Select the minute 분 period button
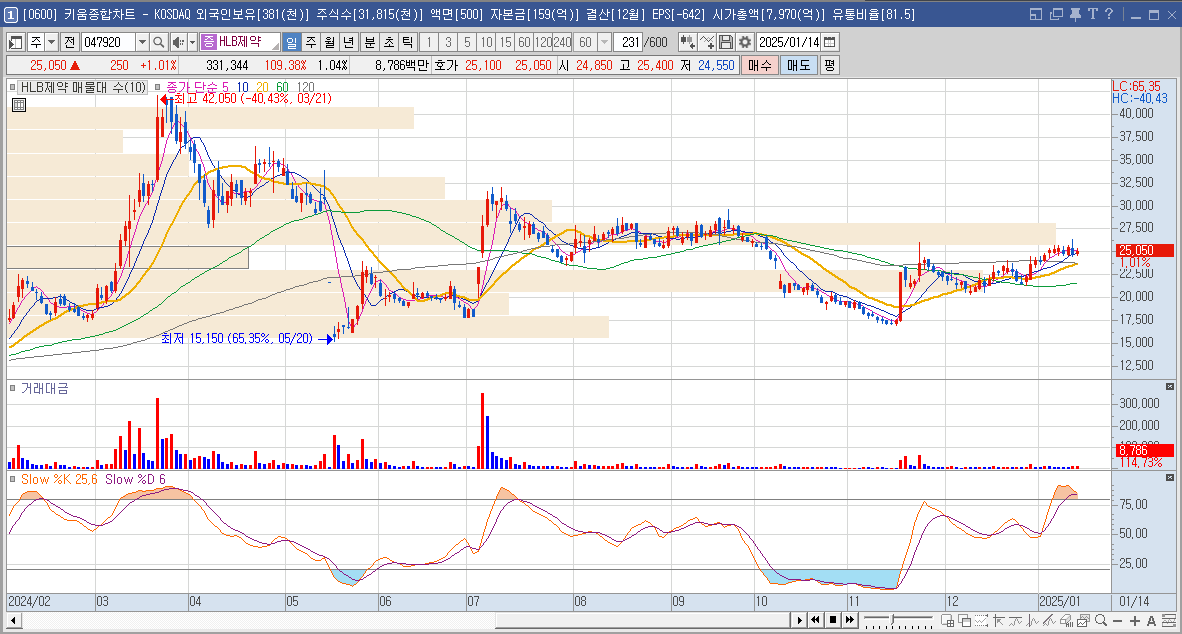Viewport: 1182px width, 634px height. (369, 42)
